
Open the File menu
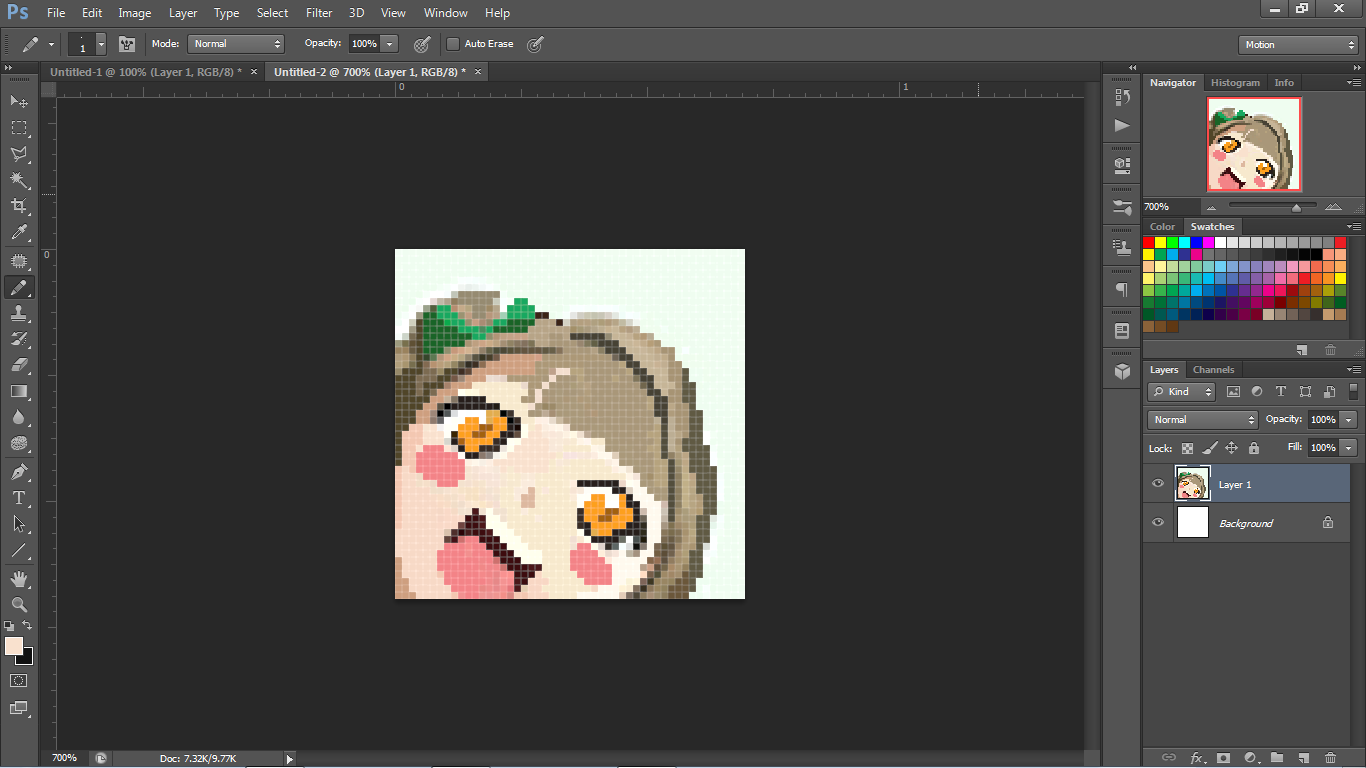click(x=56, y=13)
